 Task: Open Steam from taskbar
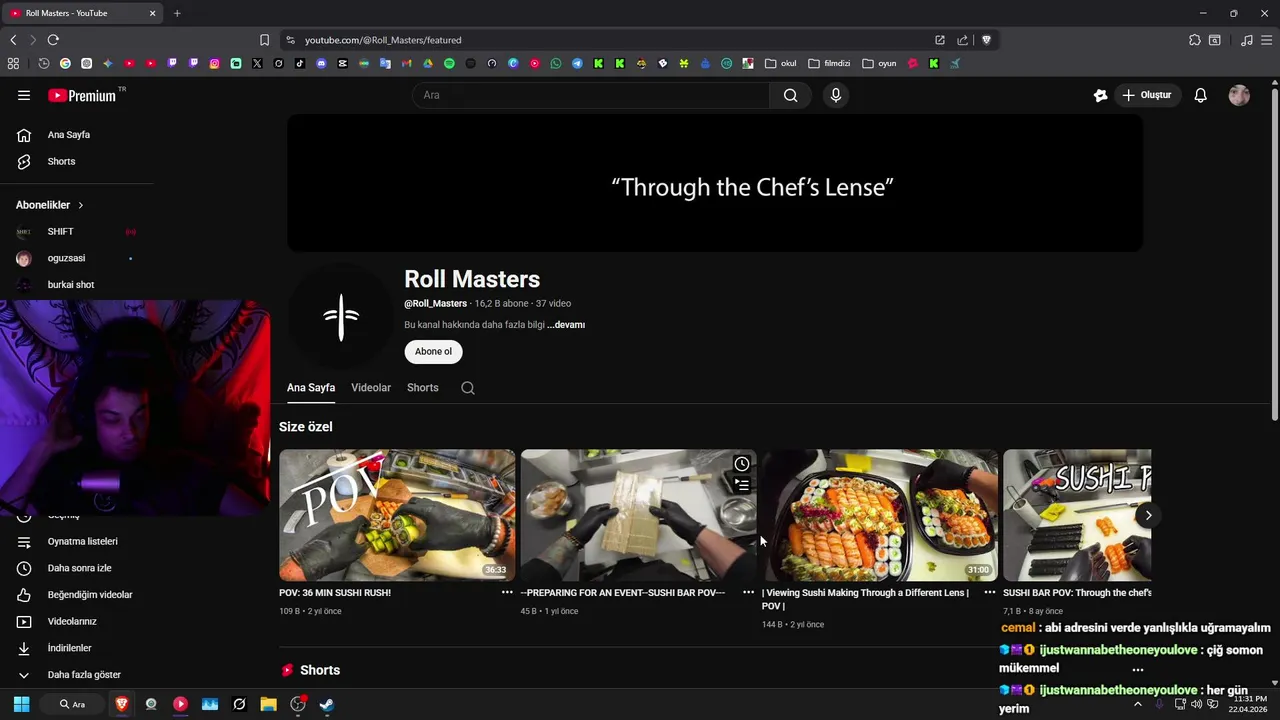coord(326,704)
